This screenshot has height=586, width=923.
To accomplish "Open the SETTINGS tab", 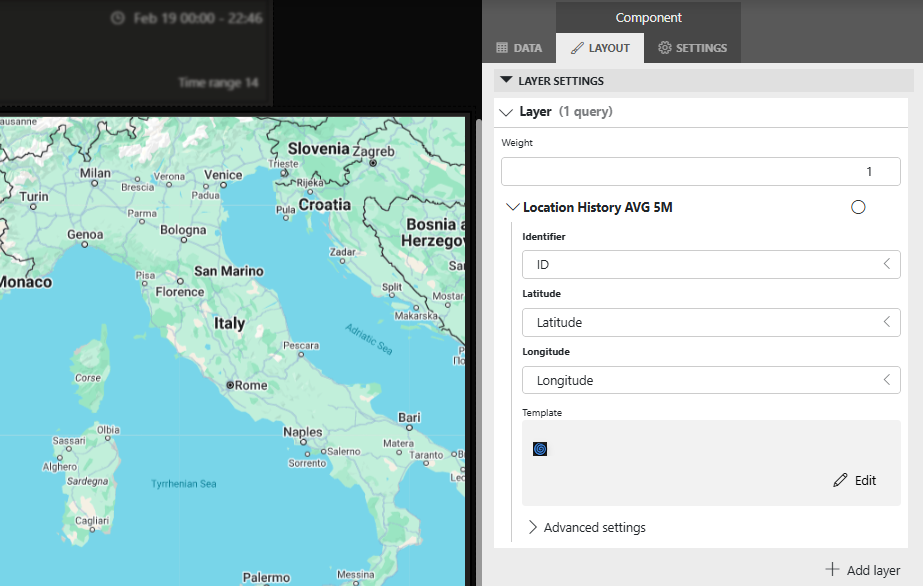I will [692, 48].
